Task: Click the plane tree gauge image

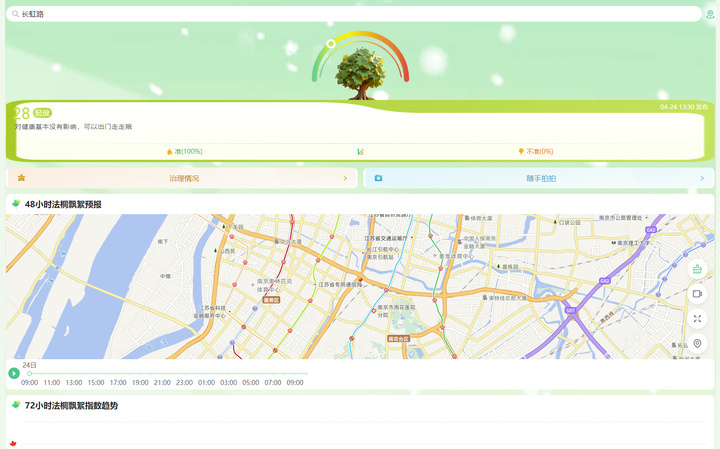Action: pyautogui.click(x=358, y=70)
